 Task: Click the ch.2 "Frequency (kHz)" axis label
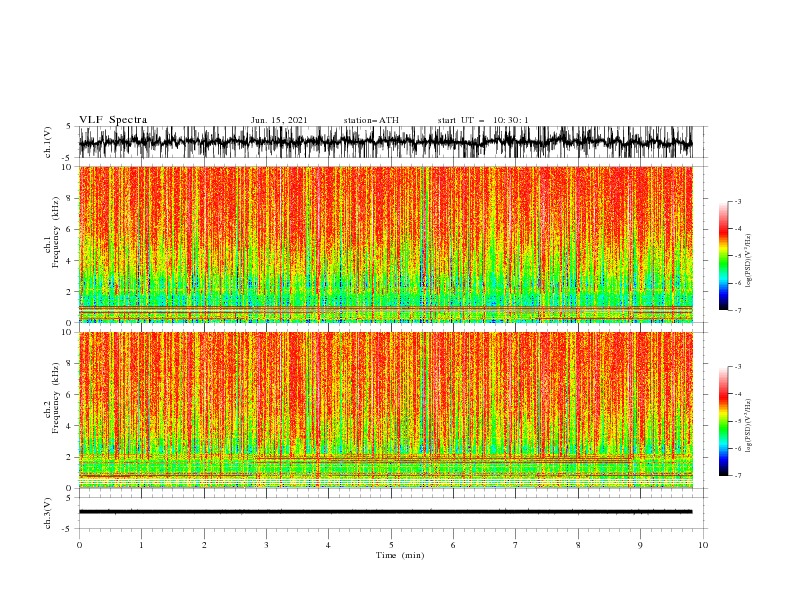(56, 398)
